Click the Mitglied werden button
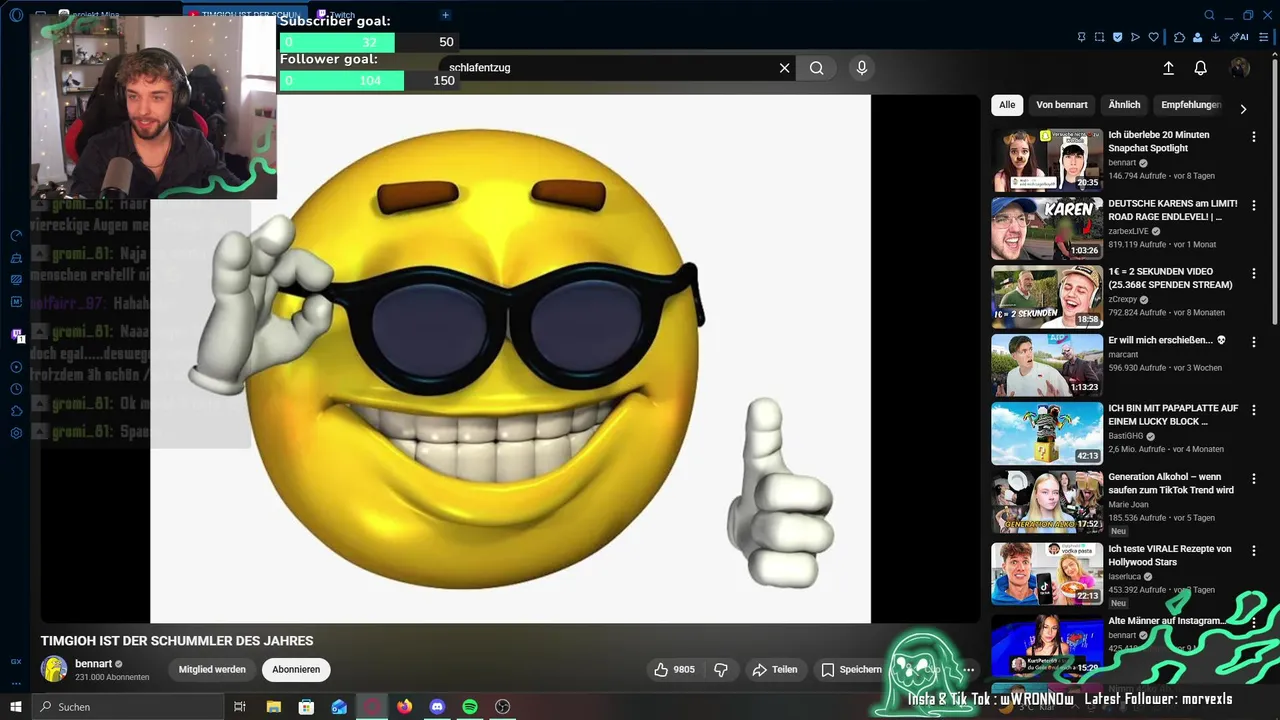The image size is (1280, 720). (212, 669)
